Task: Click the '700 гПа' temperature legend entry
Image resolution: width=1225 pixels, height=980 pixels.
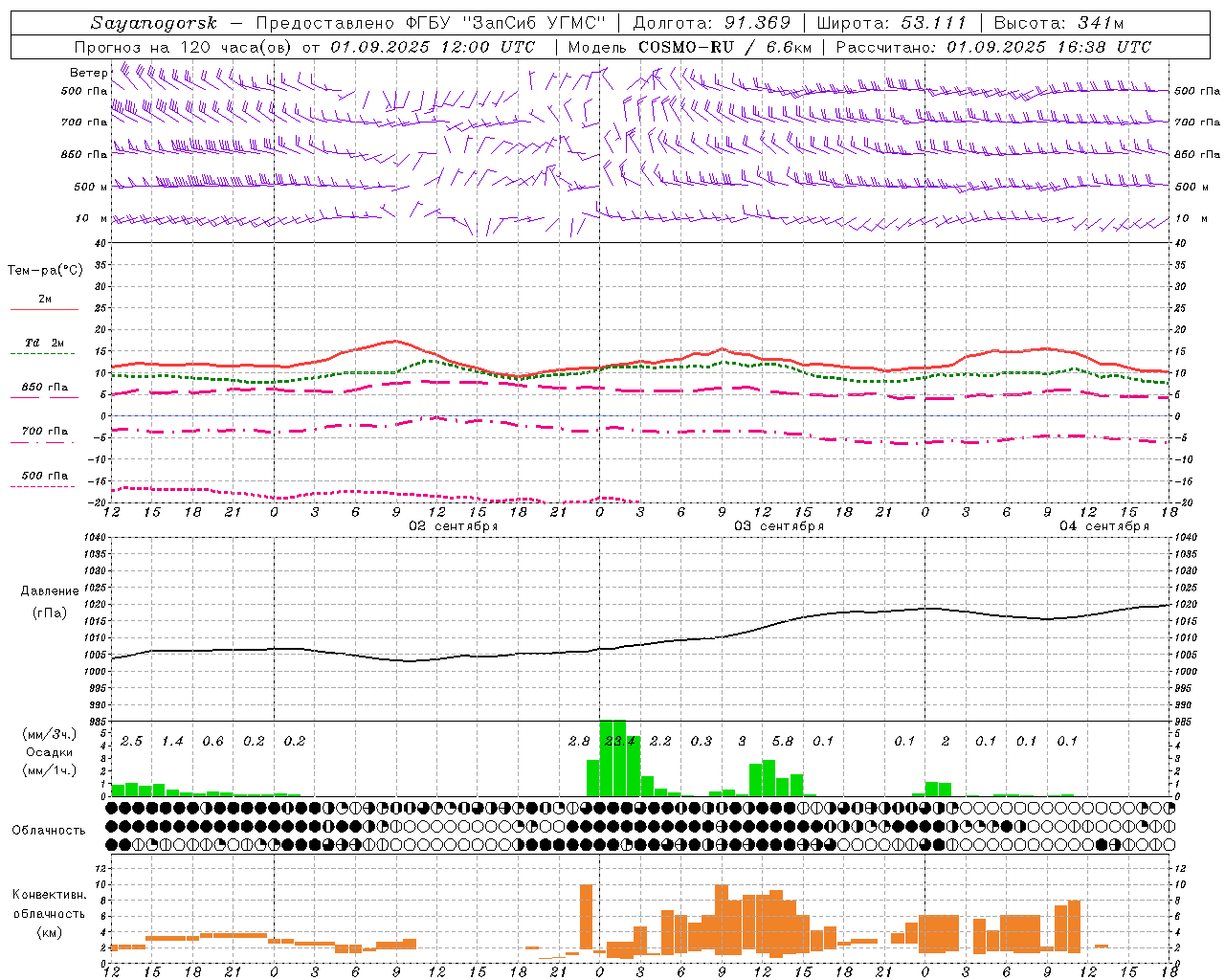Action: pos(45,431)
